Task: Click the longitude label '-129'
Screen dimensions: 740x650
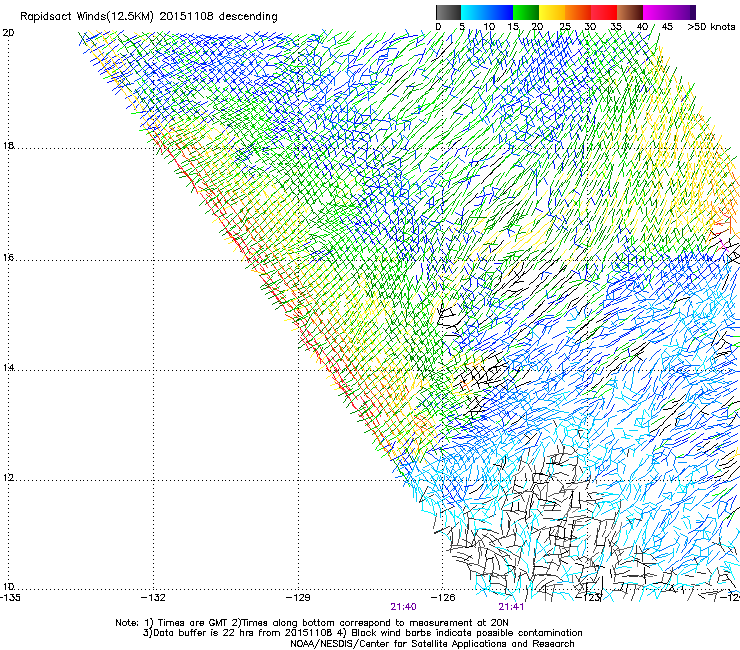Action: coord(298,598)
